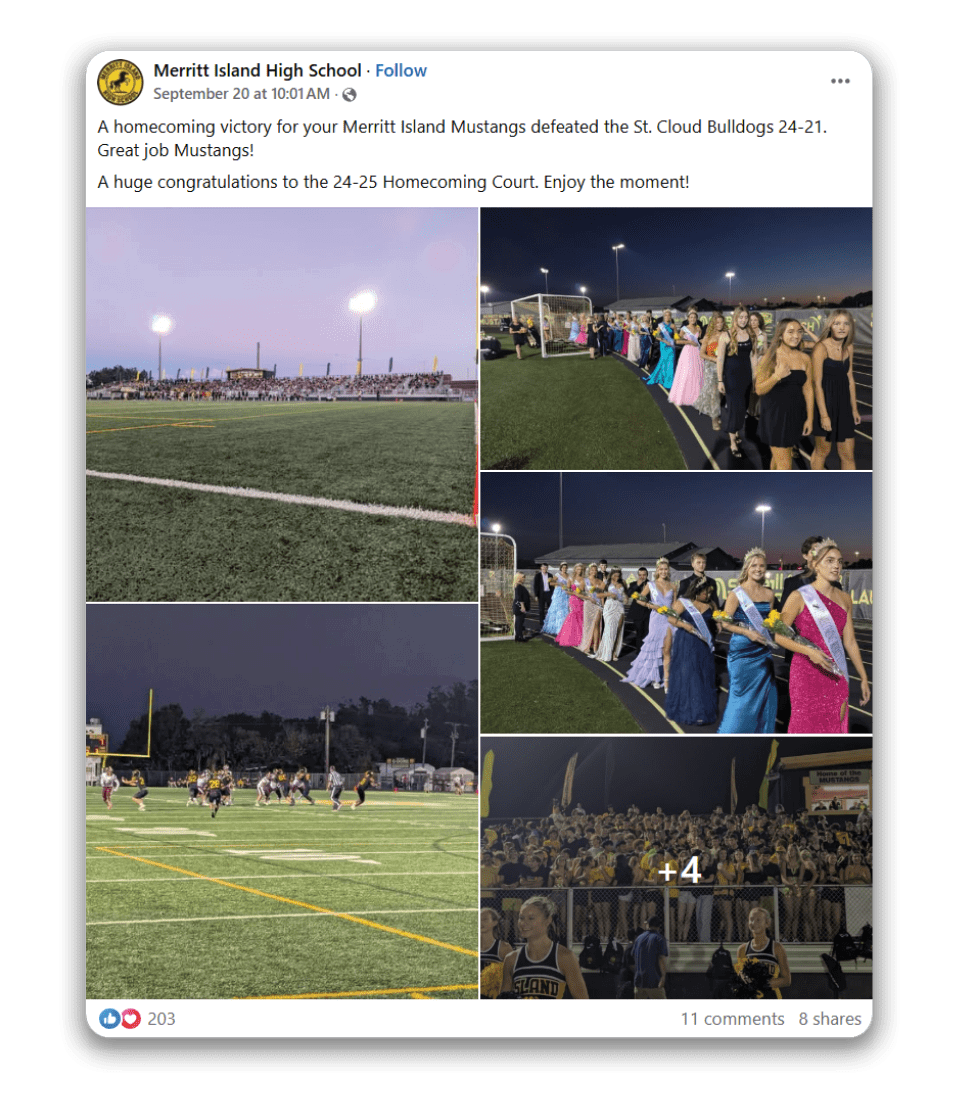This screenshot has height=1119, width=959.
Task: Open the September 20 at 10:01 AM timestamp
Action: pyautogui.click(x=241, y=94)
